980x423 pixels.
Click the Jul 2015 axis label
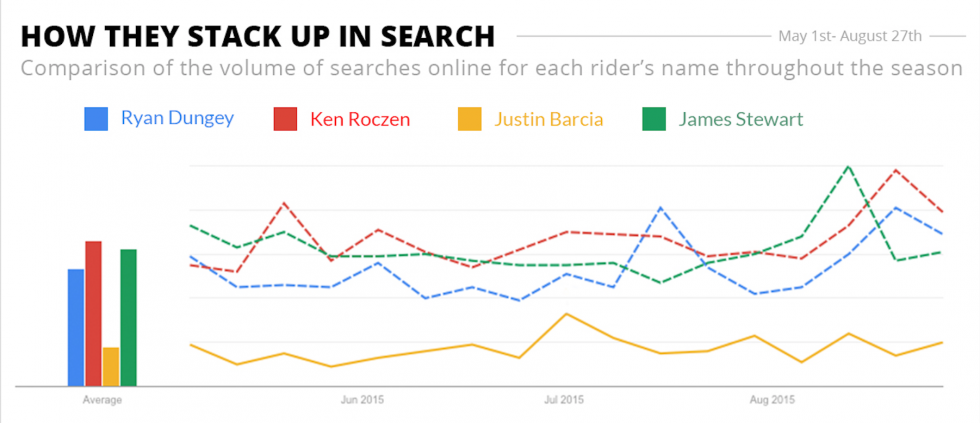[x=564, y=401]
